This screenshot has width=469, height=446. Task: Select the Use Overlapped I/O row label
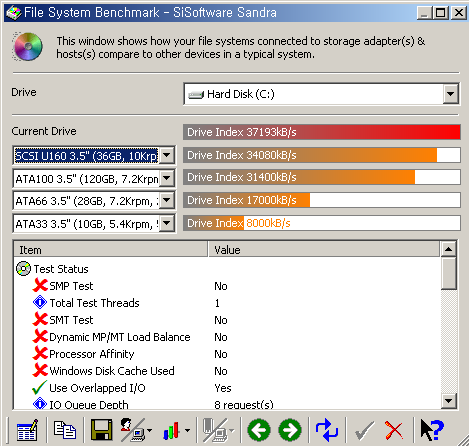coord(97,388)
